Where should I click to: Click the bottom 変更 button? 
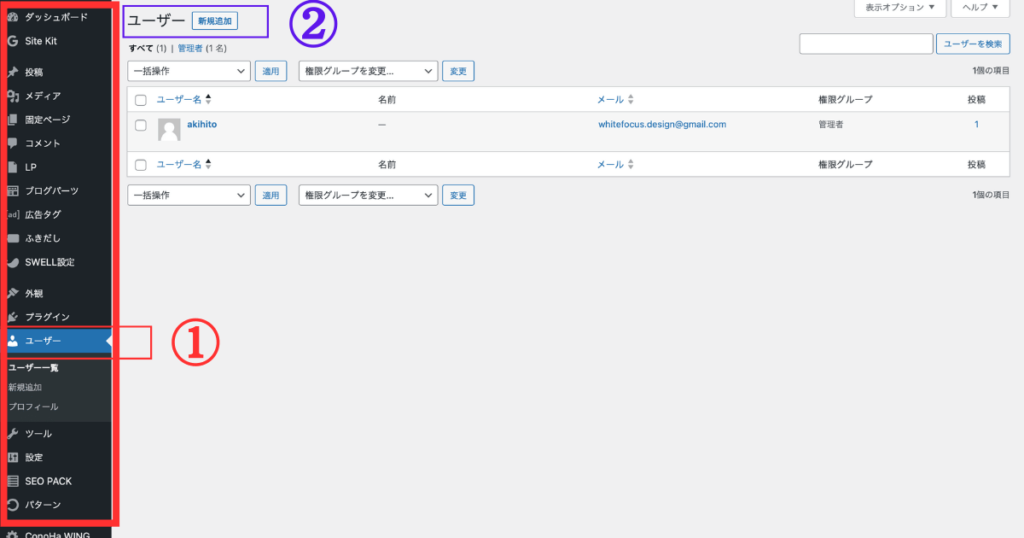(458, 195)
